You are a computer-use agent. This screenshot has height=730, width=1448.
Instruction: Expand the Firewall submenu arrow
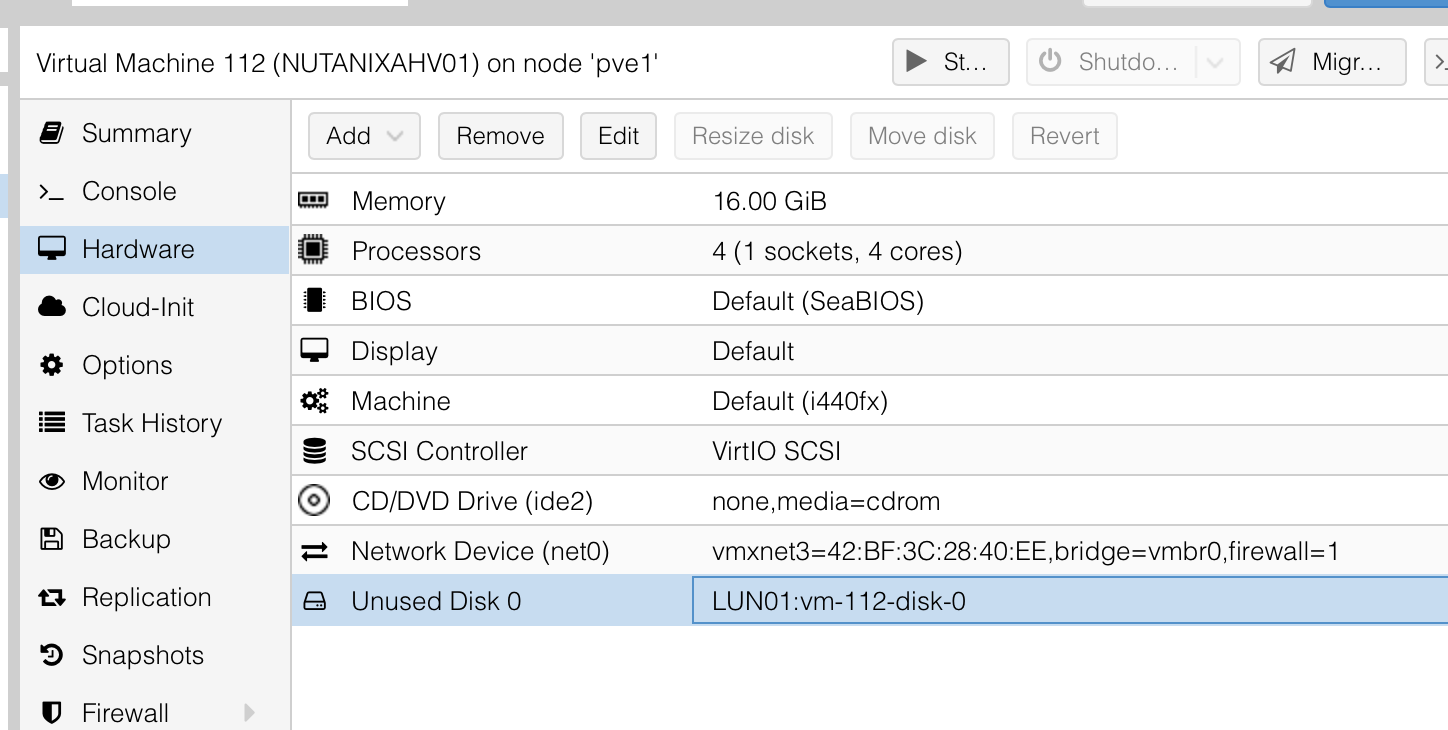(249, 713)
